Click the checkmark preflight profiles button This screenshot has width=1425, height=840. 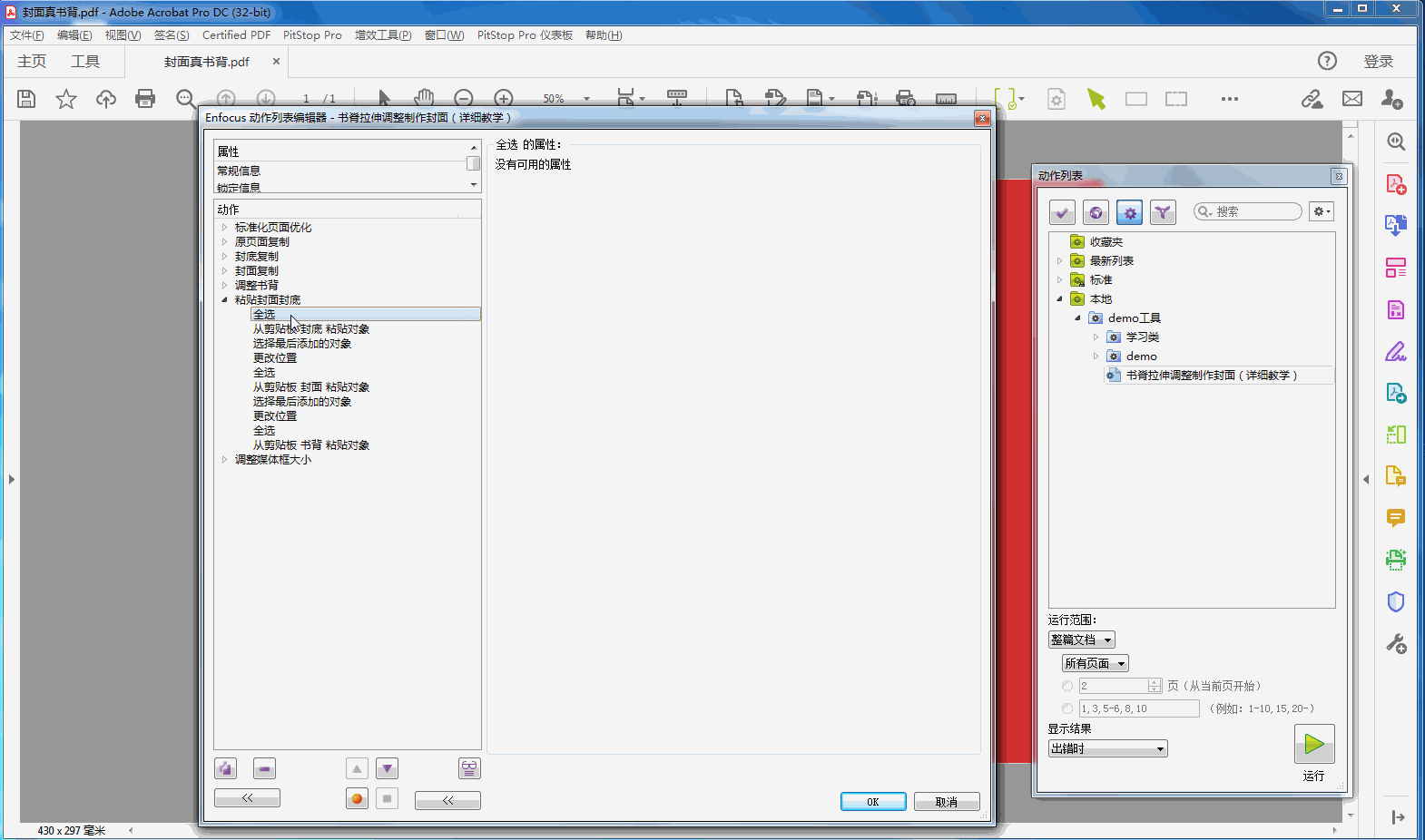click(1062, 212)
